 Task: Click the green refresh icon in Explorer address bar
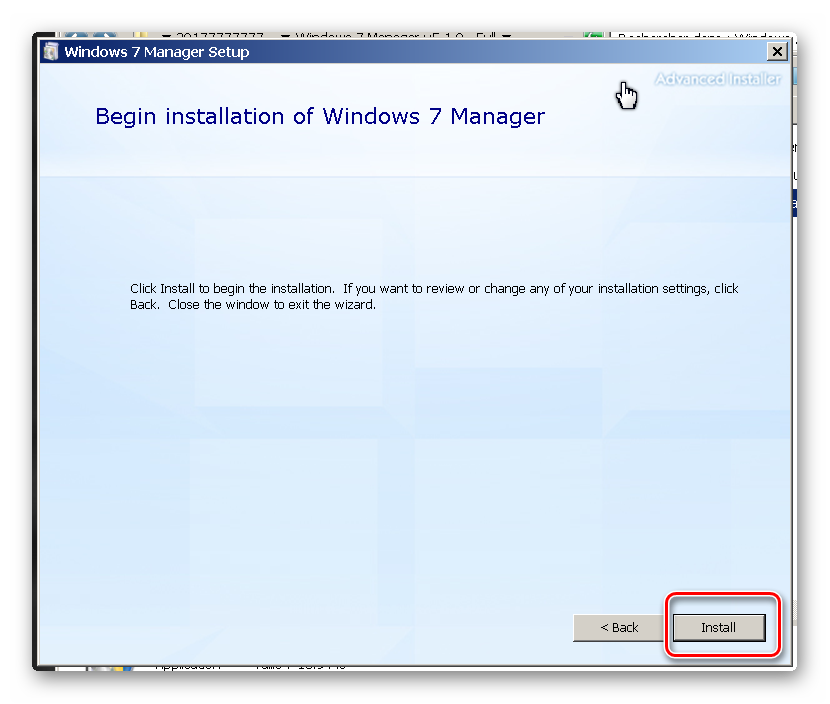tap(593, 37)
